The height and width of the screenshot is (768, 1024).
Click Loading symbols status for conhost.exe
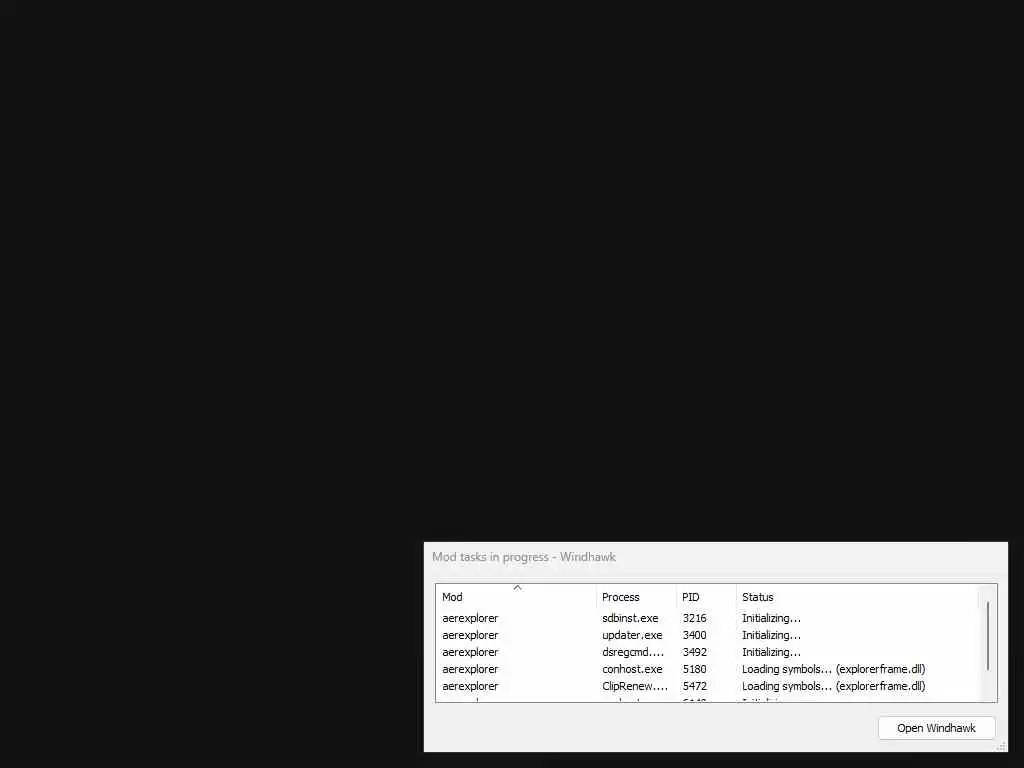coord(833,669)
